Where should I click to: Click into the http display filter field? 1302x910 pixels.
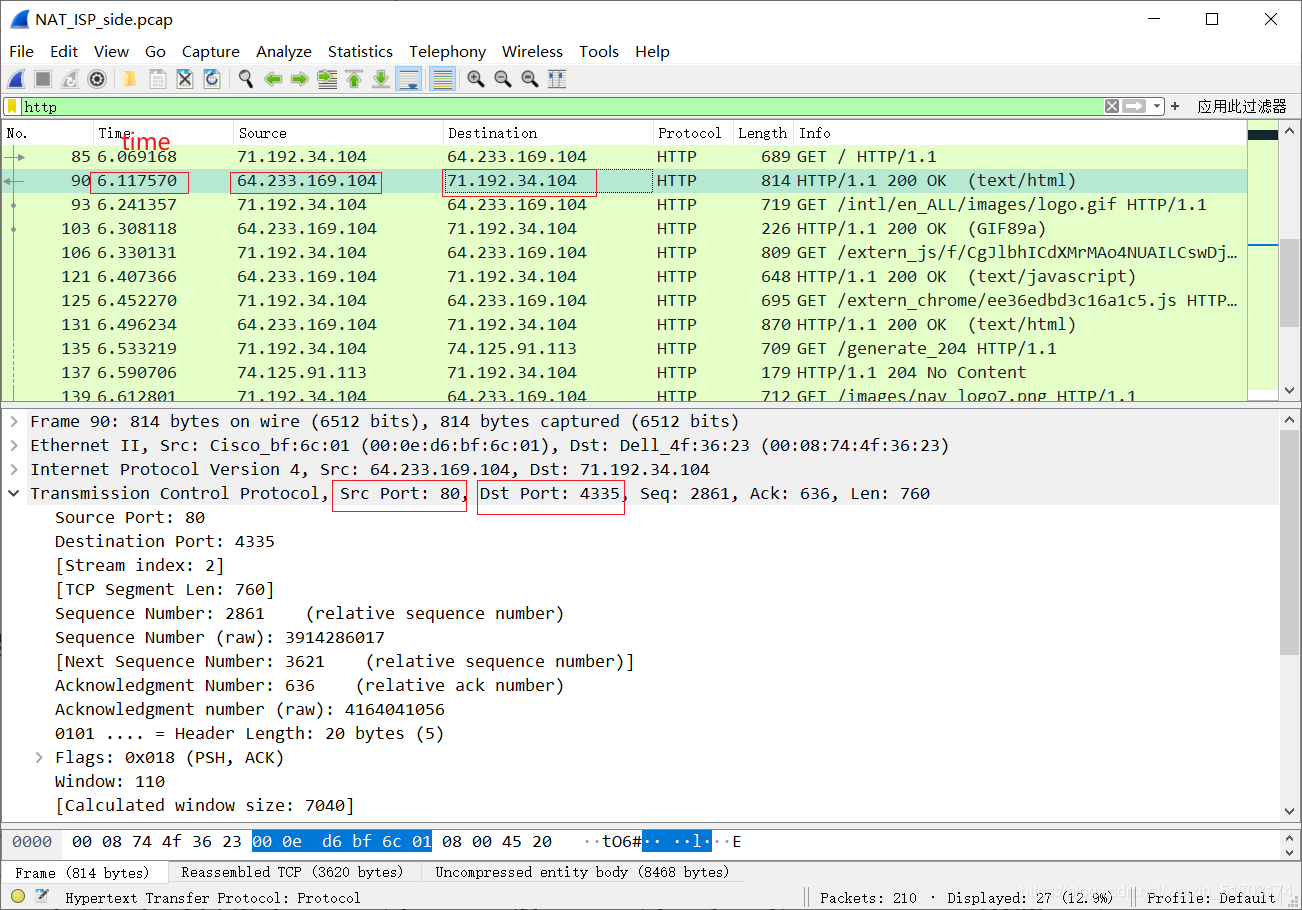560,106
